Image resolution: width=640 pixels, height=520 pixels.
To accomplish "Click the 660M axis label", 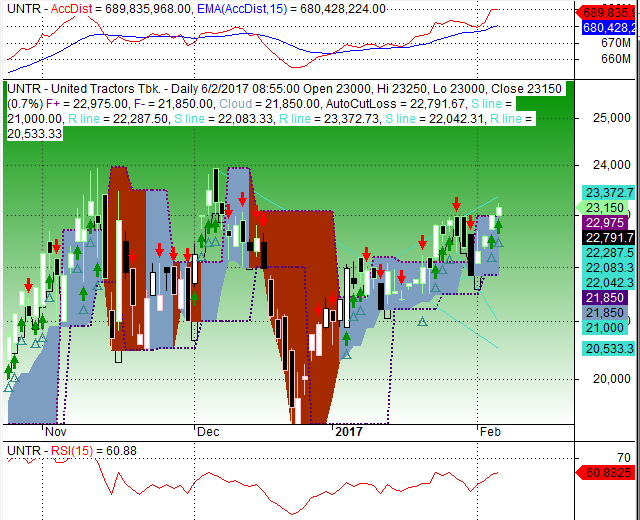I will tap(616, 59).
